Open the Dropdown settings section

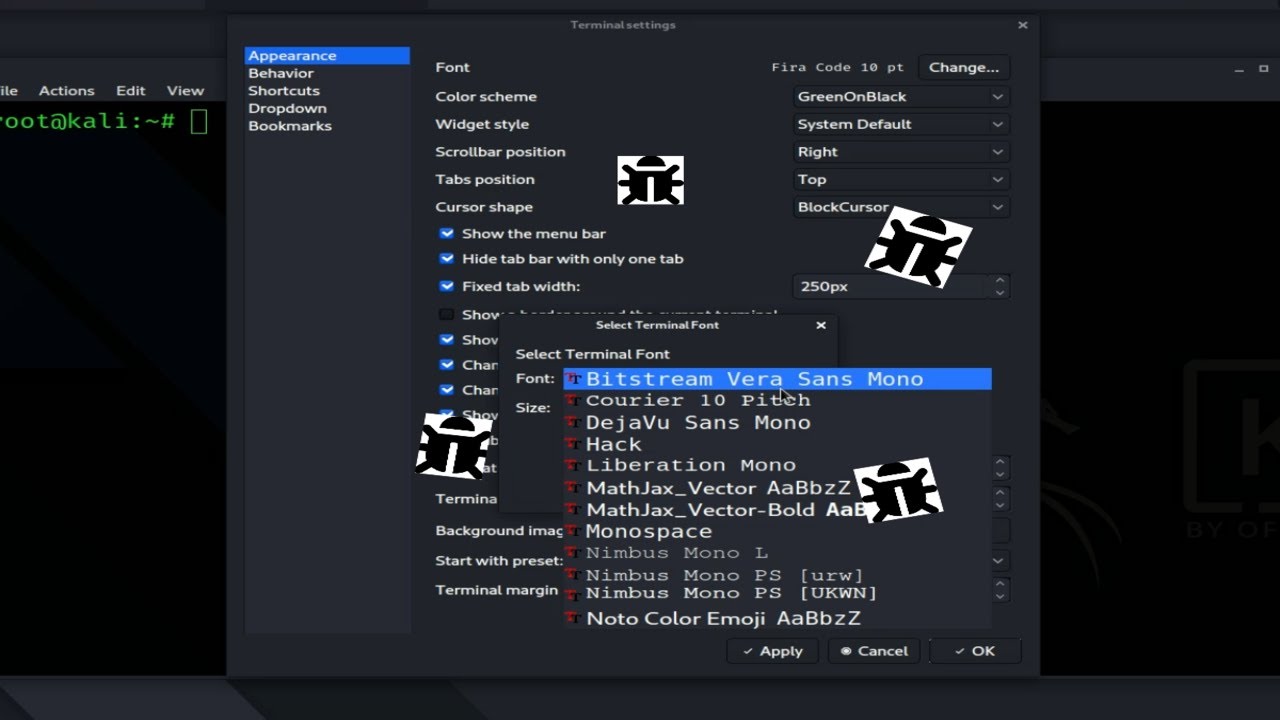pyautogui.click(x=287, y=108)
